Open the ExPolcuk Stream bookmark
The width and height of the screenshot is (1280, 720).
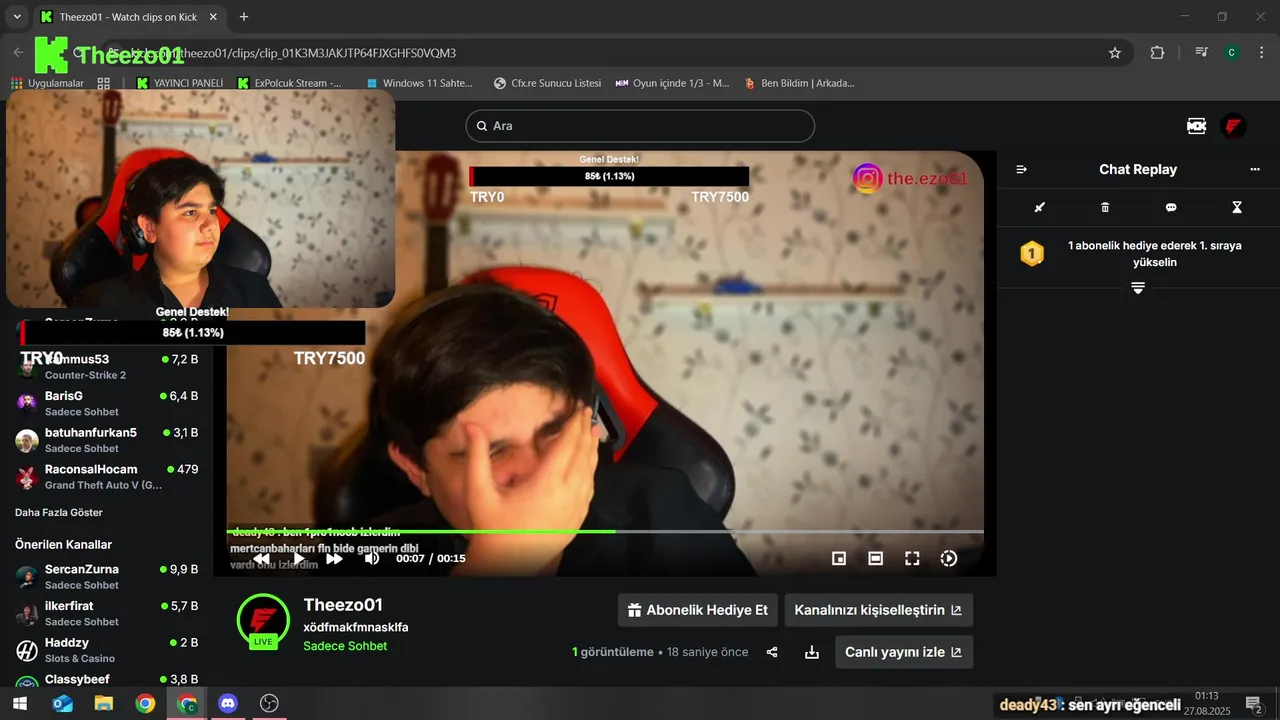click(289, 83)
